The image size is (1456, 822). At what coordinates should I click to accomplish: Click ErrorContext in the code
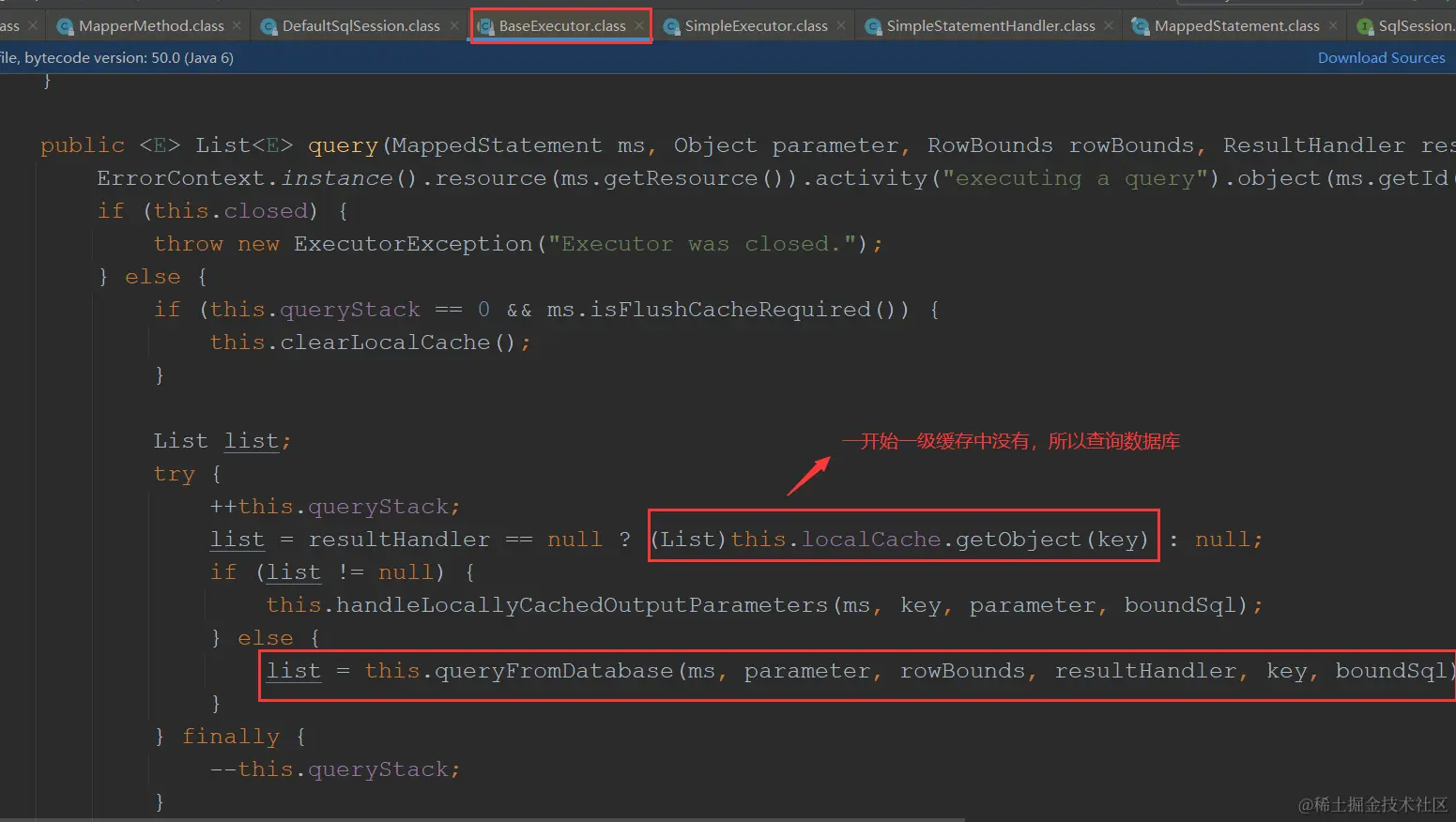[181, 178]
